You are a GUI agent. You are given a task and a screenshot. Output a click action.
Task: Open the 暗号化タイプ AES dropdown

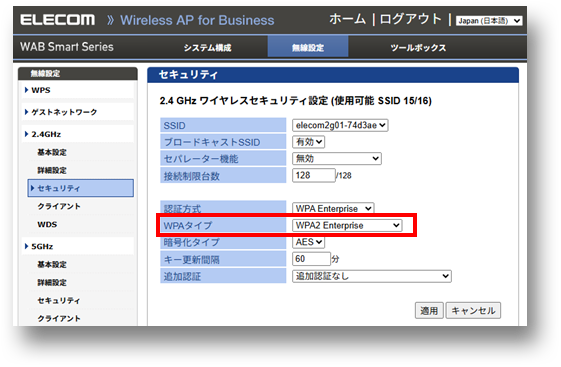(308, 242)
